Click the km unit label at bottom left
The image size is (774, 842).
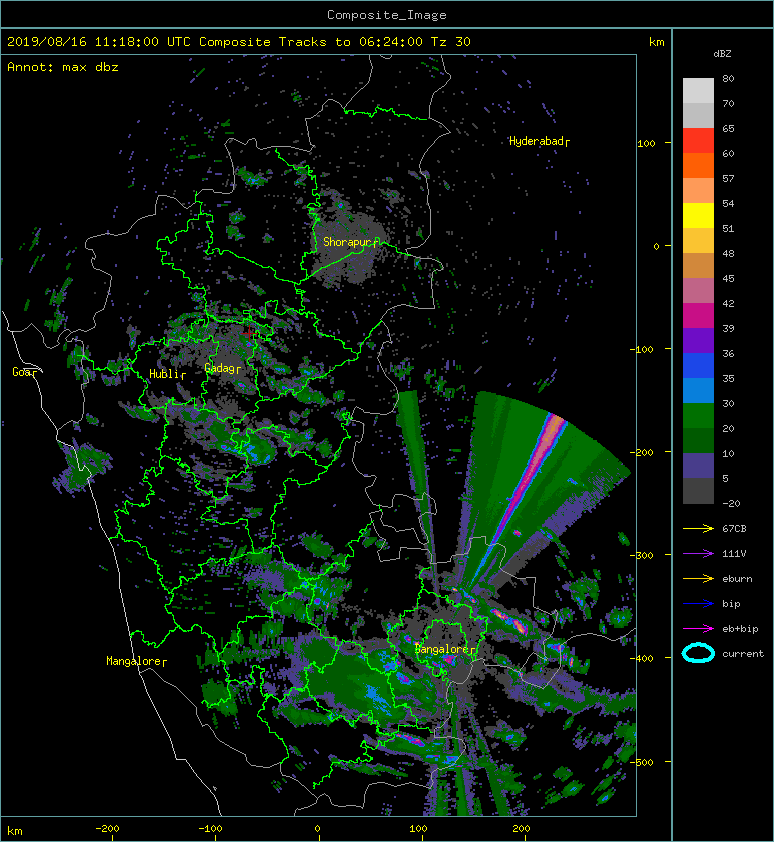click(15, 831)
